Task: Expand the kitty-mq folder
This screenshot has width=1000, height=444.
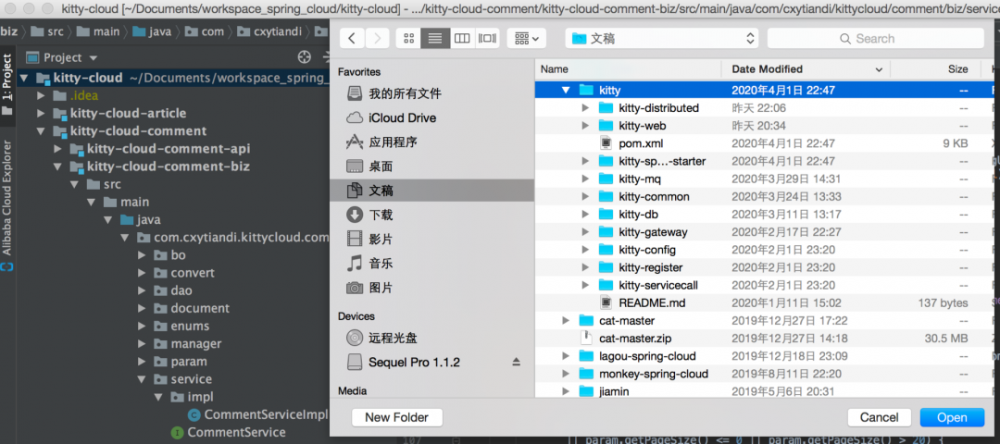Action: 585,179
